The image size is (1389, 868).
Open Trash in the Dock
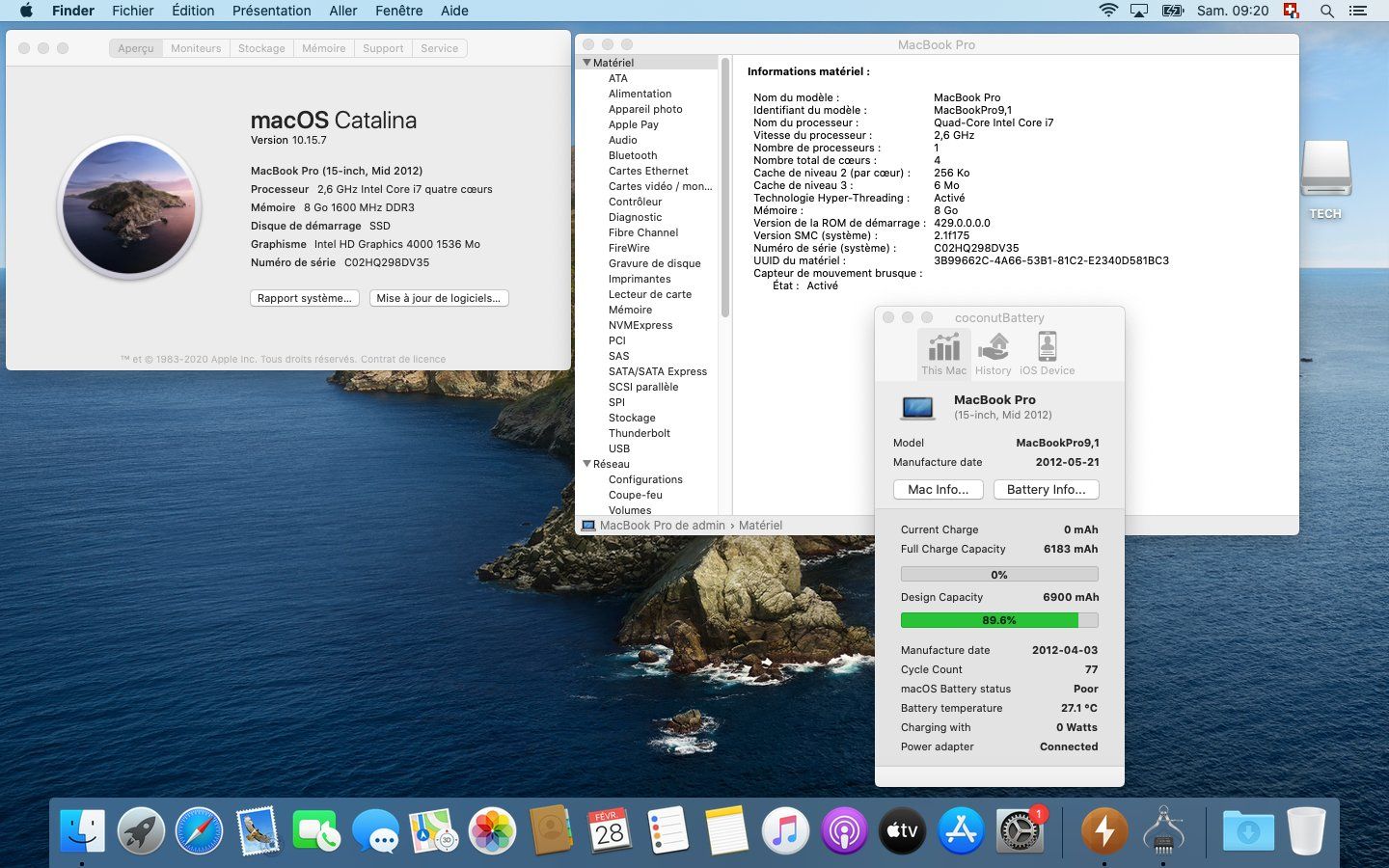tap(1306, 830)
